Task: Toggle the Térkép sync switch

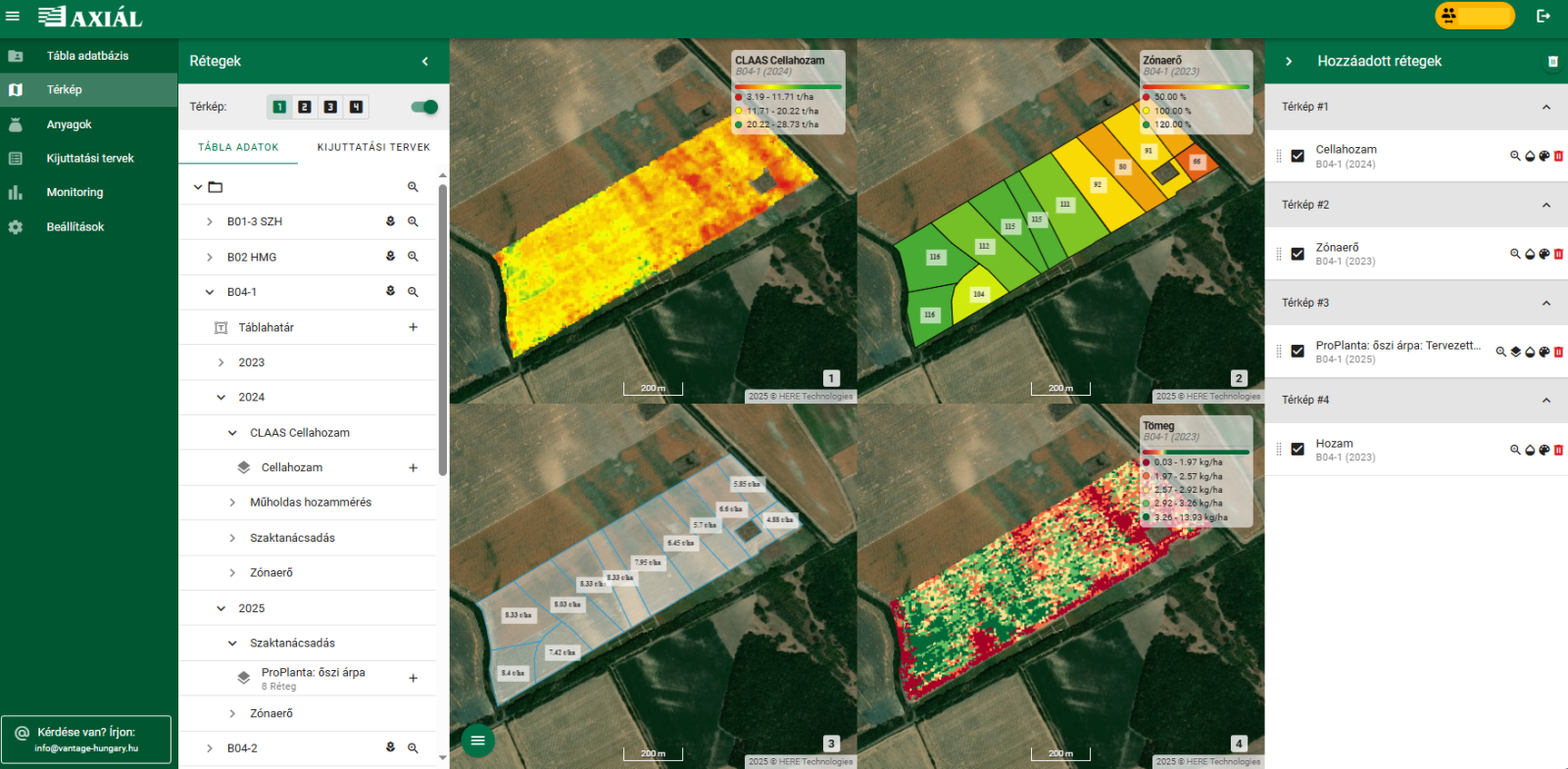Action: coord(424,107)
